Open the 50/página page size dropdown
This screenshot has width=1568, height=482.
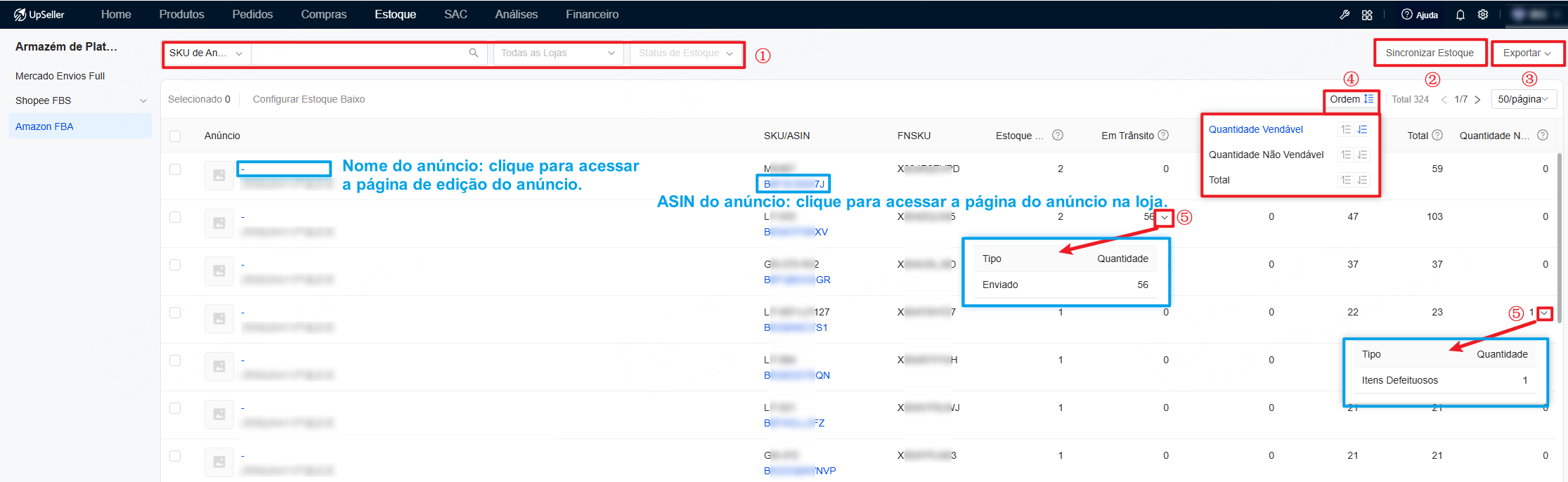[1523, 99]
